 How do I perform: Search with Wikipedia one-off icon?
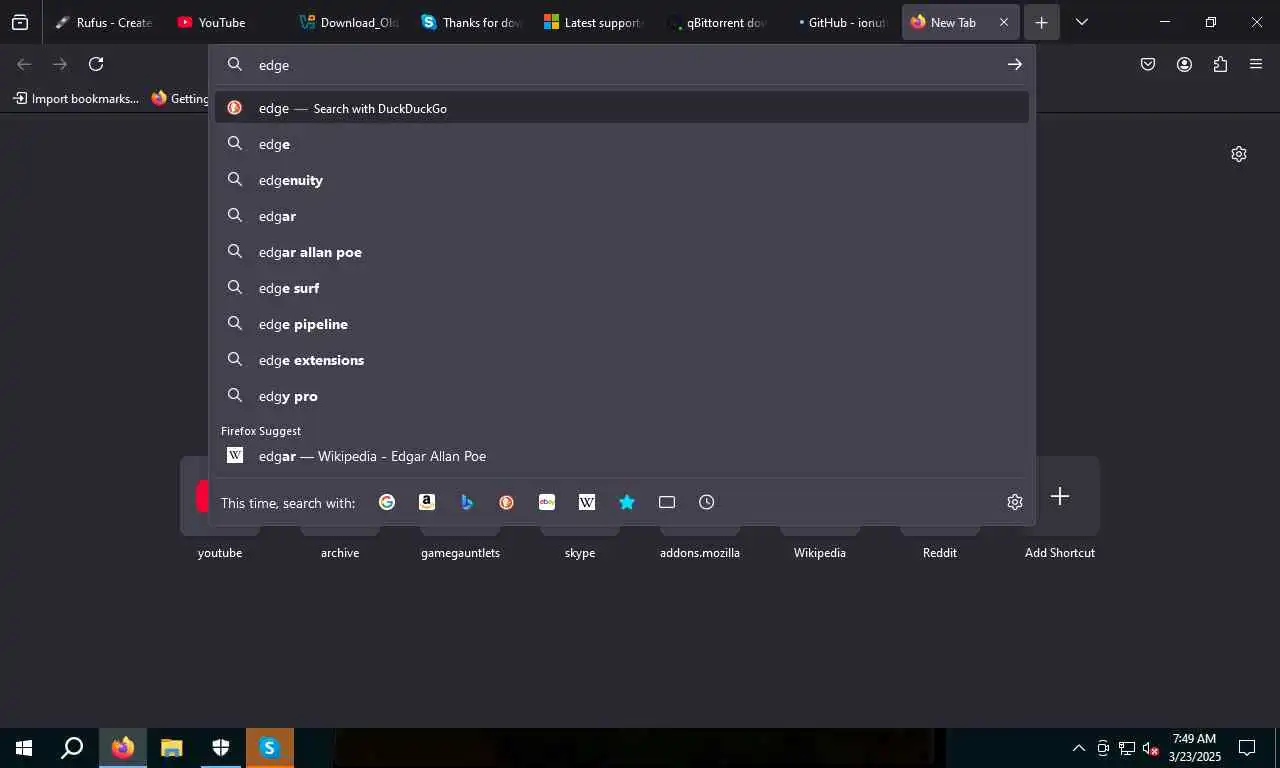(x=587, y=502)
